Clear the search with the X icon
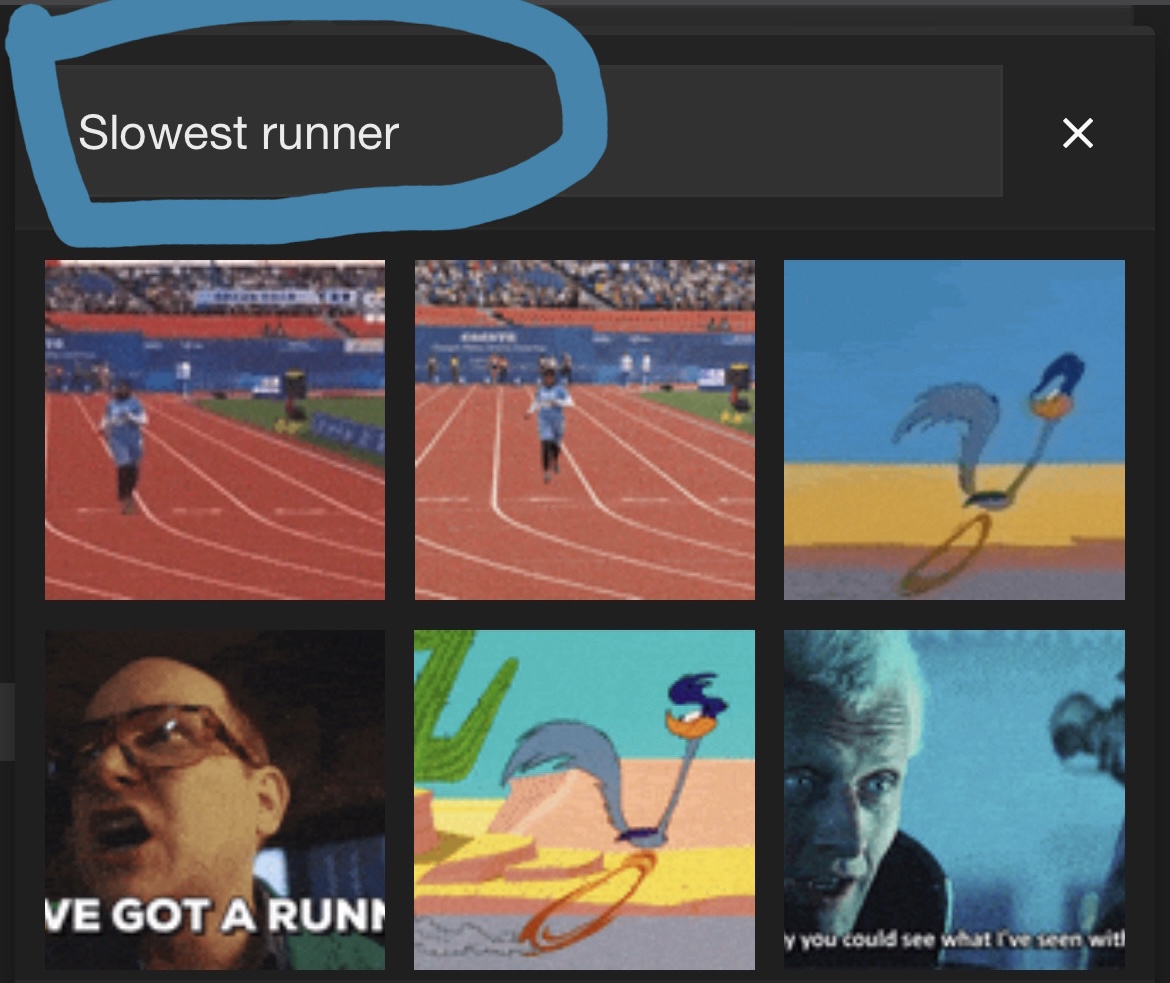Viewport: 1170px width, 983px height. coord(1077,134)
